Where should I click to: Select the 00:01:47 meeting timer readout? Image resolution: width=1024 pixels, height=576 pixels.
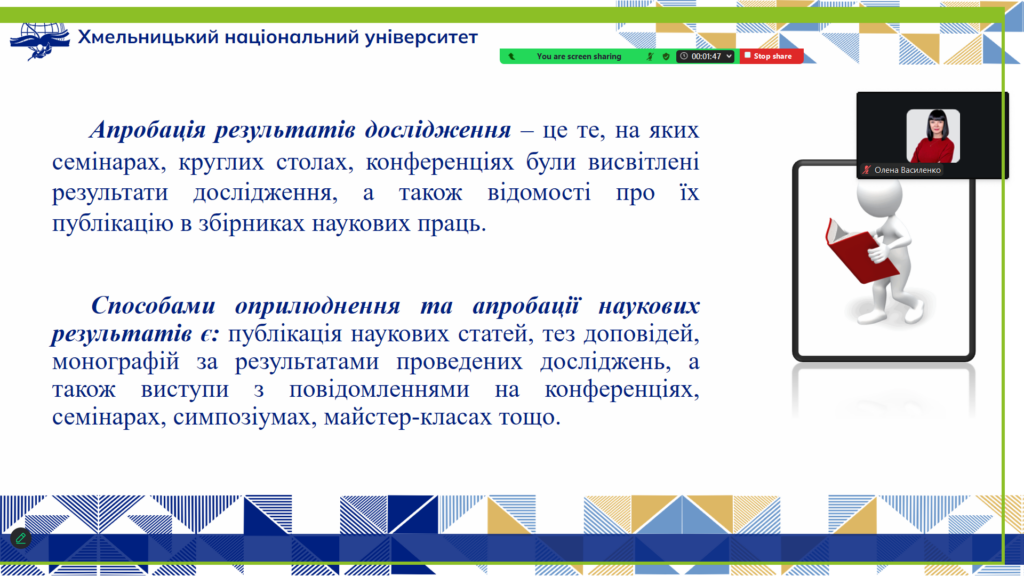point(706,57)
